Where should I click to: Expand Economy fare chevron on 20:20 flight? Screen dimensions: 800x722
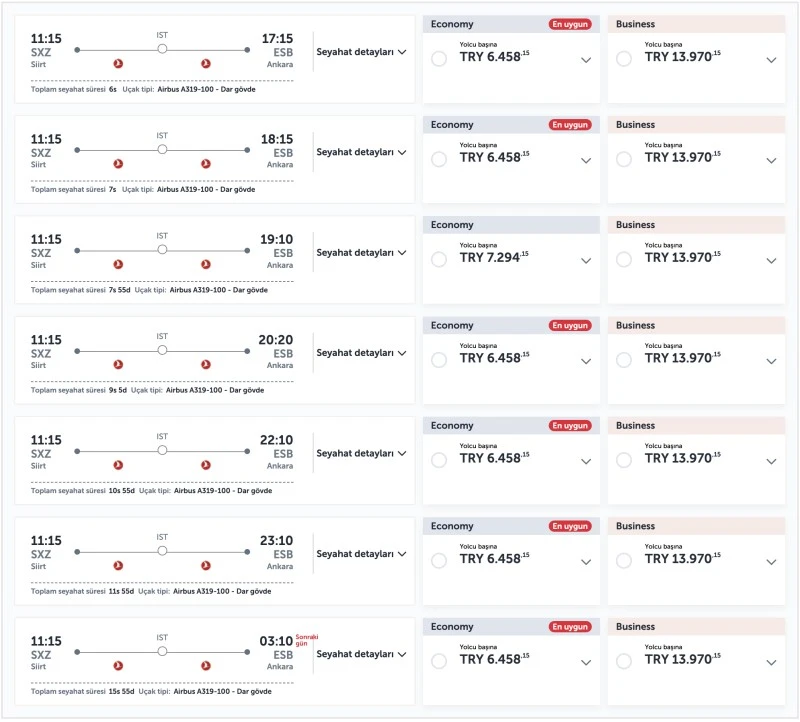(x=586, y=361)
